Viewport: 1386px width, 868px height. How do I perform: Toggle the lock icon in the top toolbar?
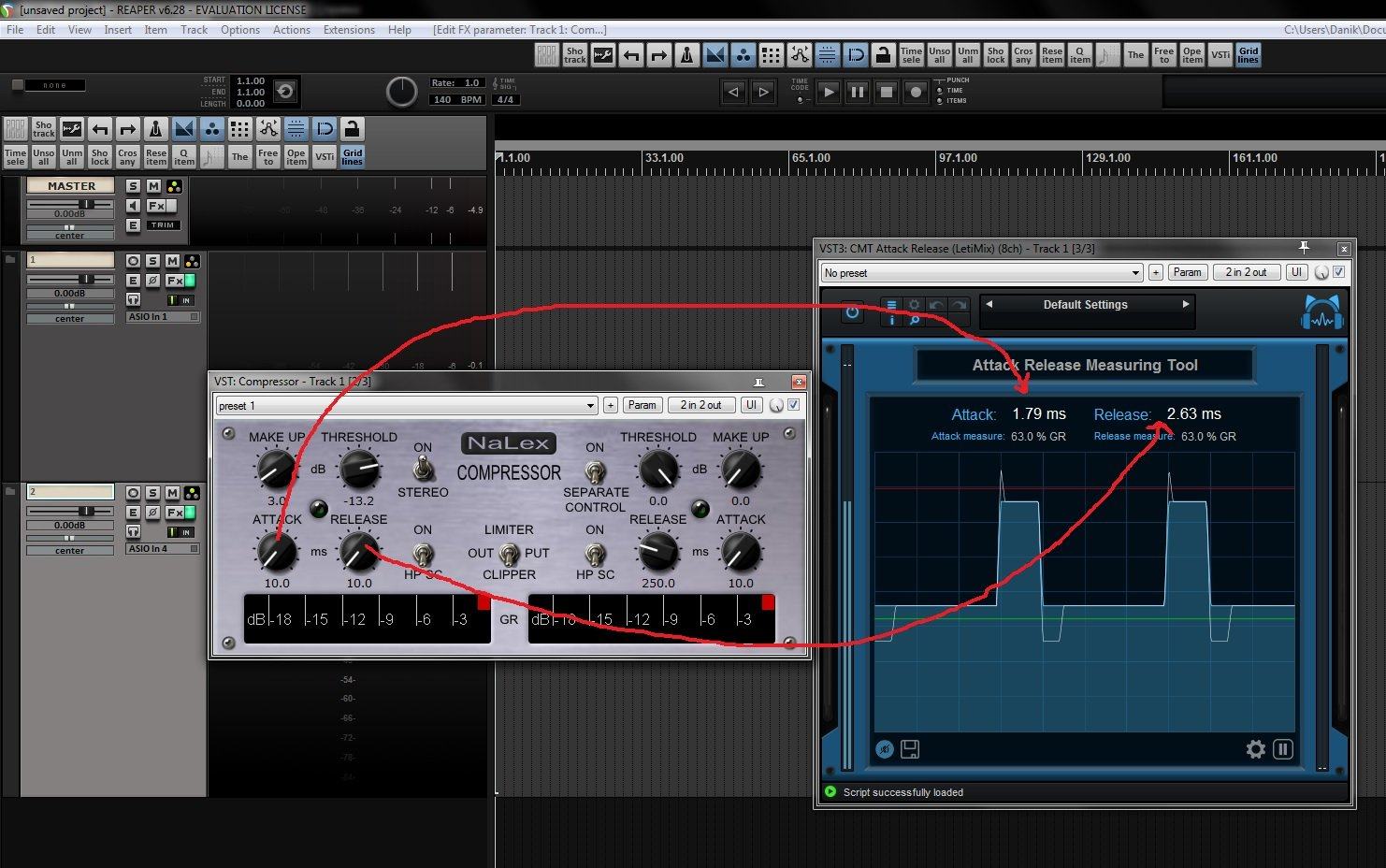point(883,55)
